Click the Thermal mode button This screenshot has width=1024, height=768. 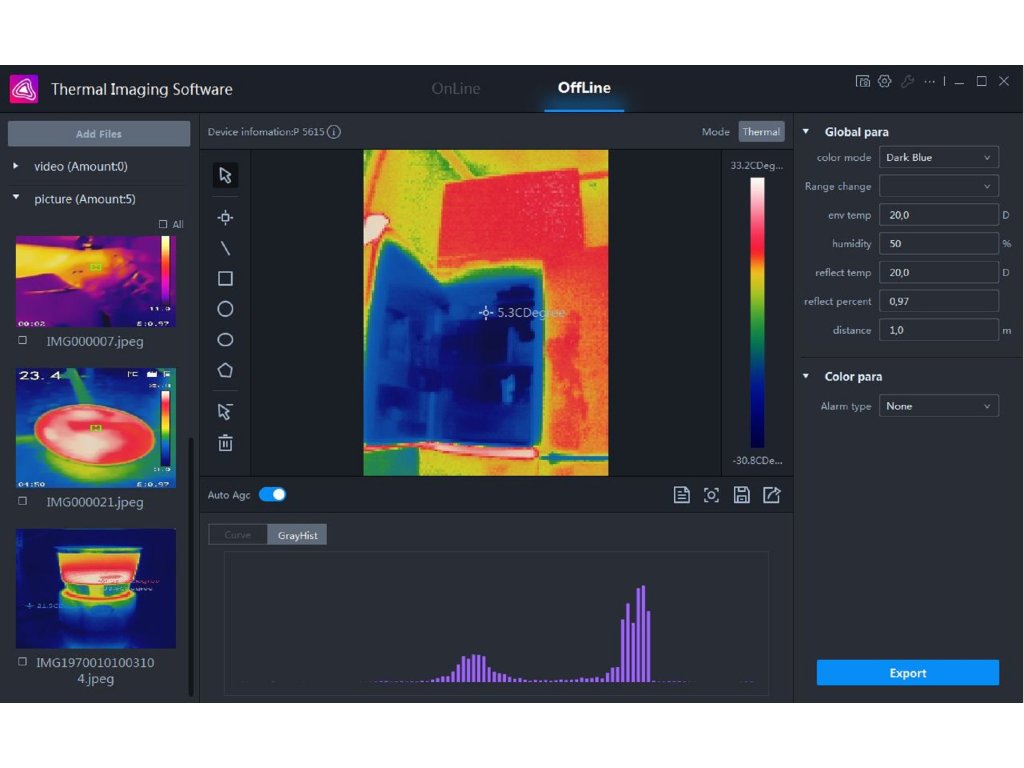(761, 132)
